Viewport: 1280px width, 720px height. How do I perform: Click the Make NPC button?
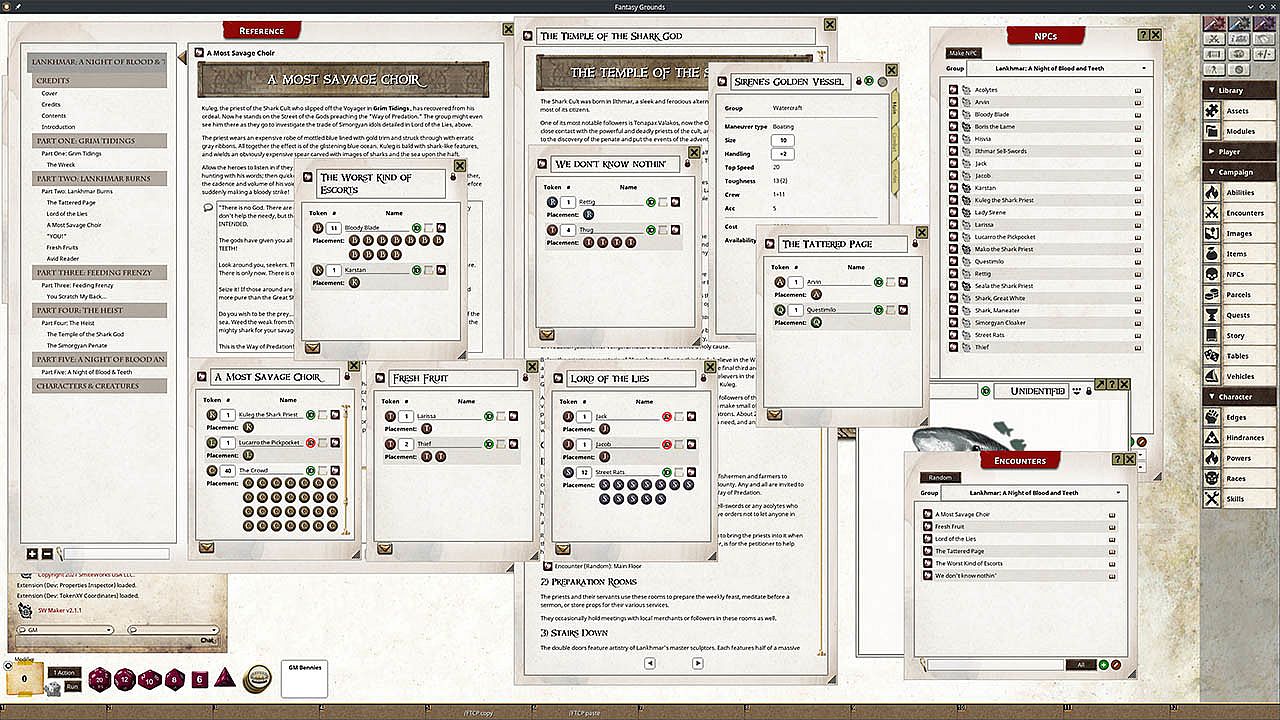click(x=963, y=52)
